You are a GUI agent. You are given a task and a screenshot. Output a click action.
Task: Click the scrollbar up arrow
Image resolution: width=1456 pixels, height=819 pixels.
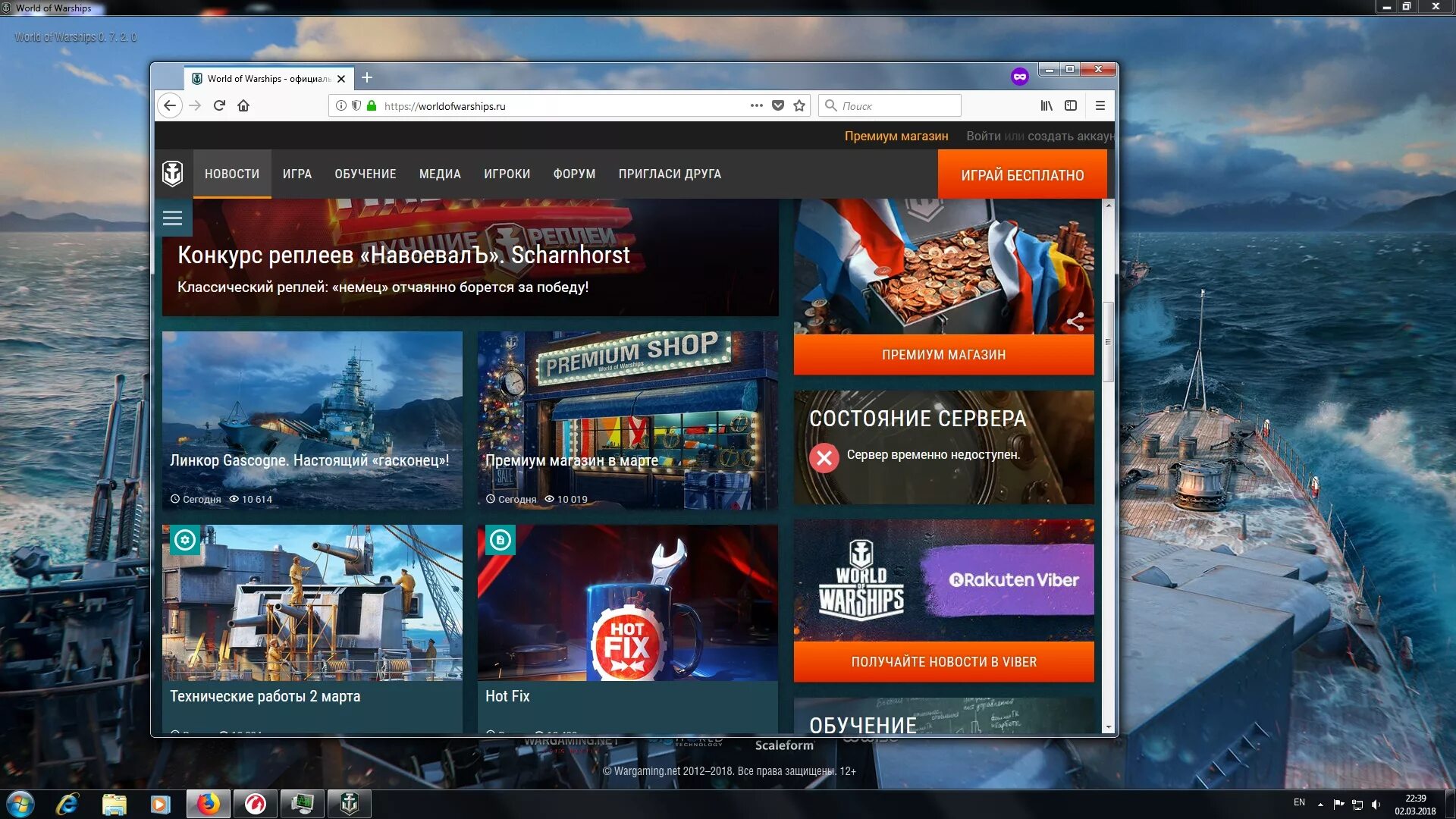click(x=1108, y=206)
